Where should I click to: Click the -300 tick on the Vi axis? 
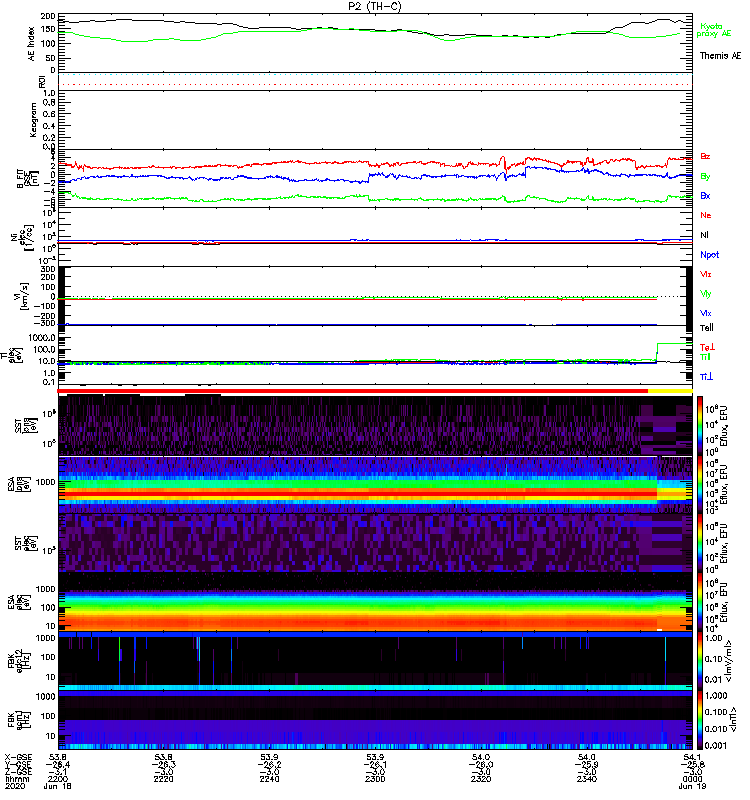click(x=45, y=323)
